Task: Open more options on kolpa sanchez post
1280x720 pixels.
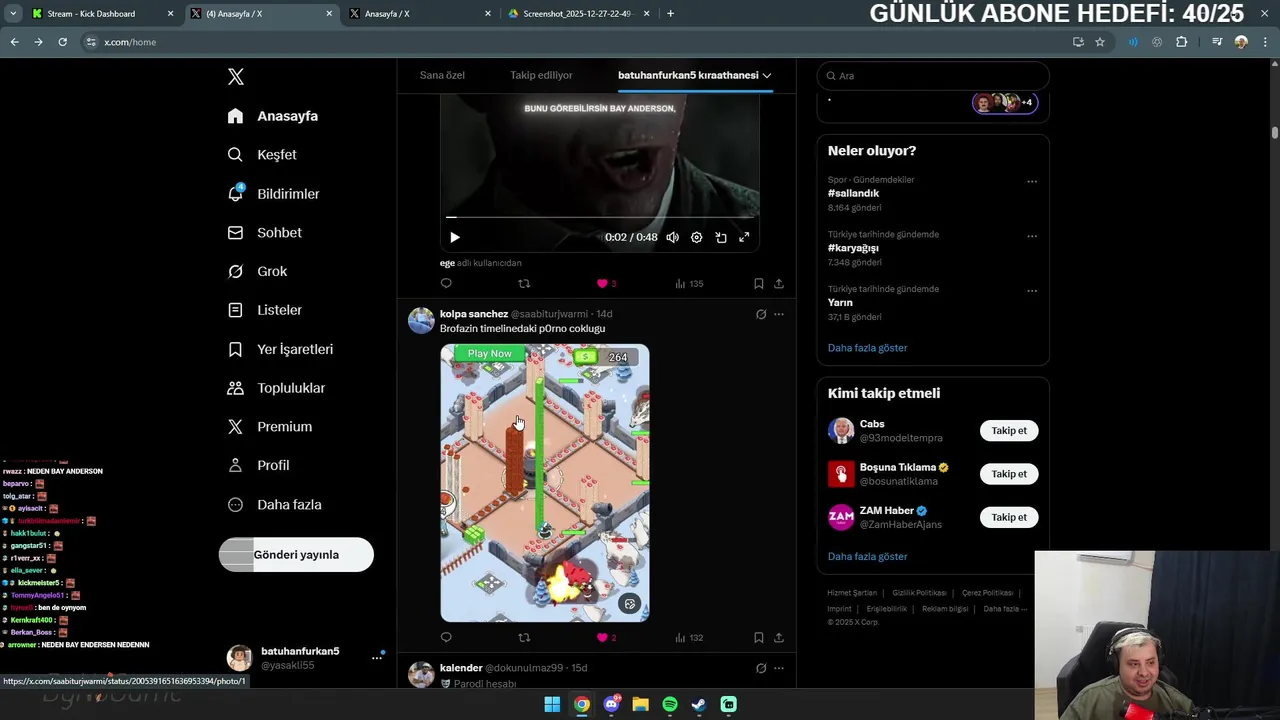Action: (x=779, y=314)
